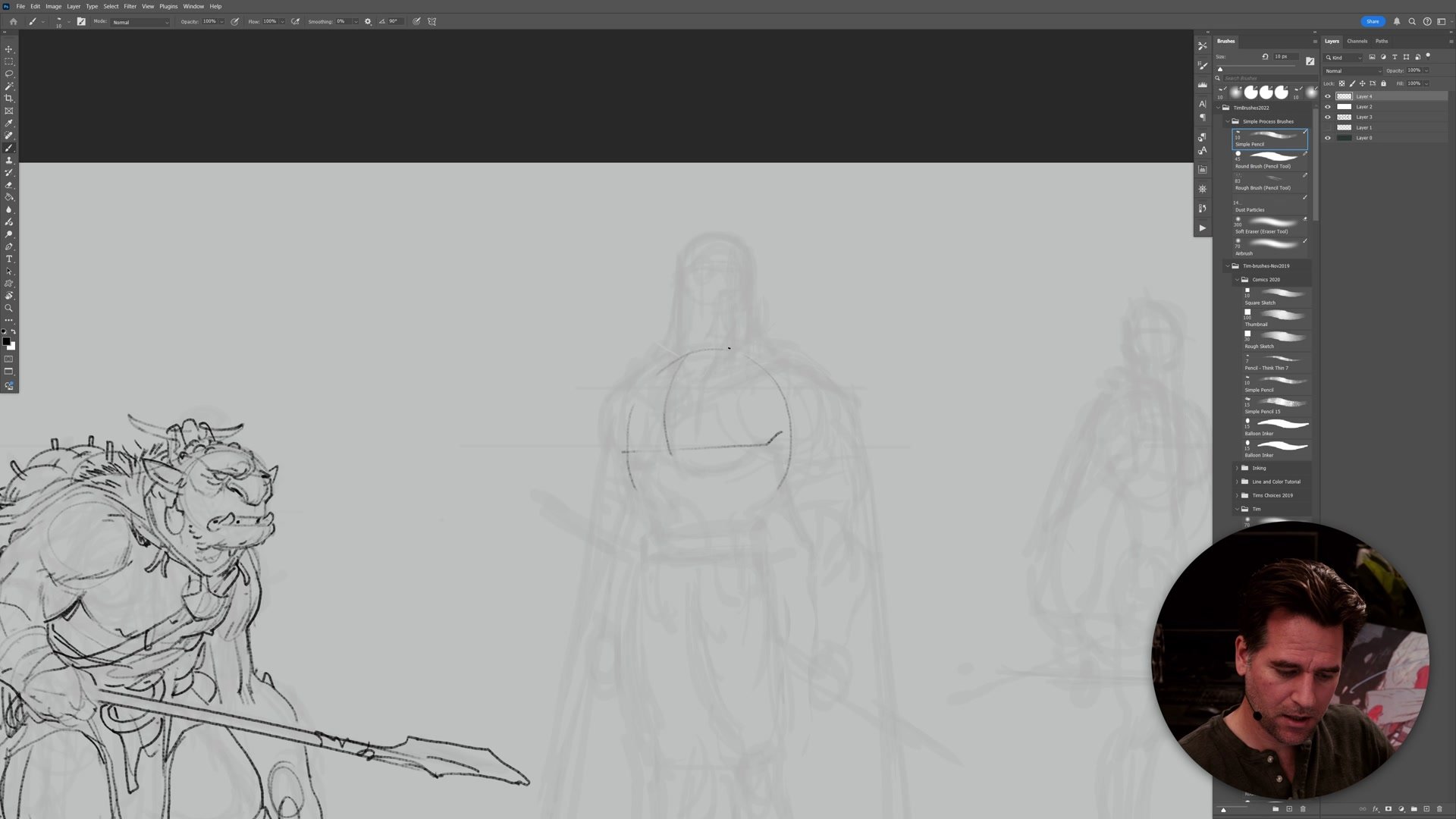Open the layer blend mode dropdown
Image resolution: width=1456 pixels, height=819 pixels.
coord(1353,71)
